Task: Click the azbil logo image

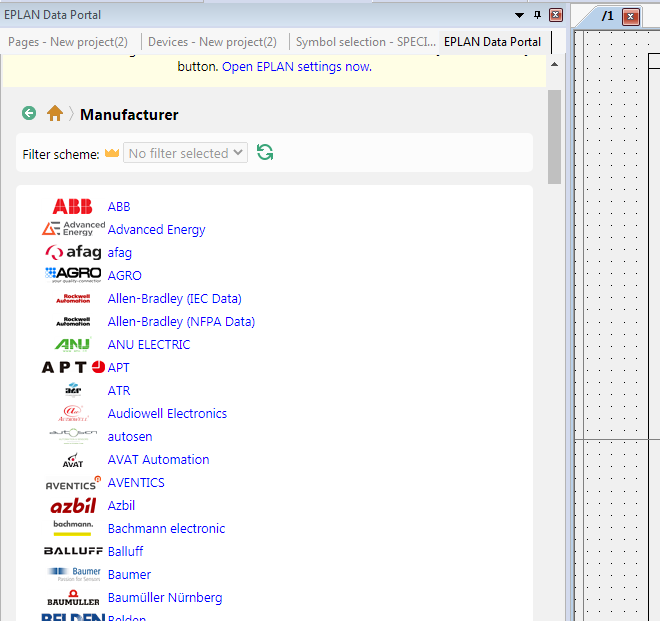Action: (x=73, y=506)
